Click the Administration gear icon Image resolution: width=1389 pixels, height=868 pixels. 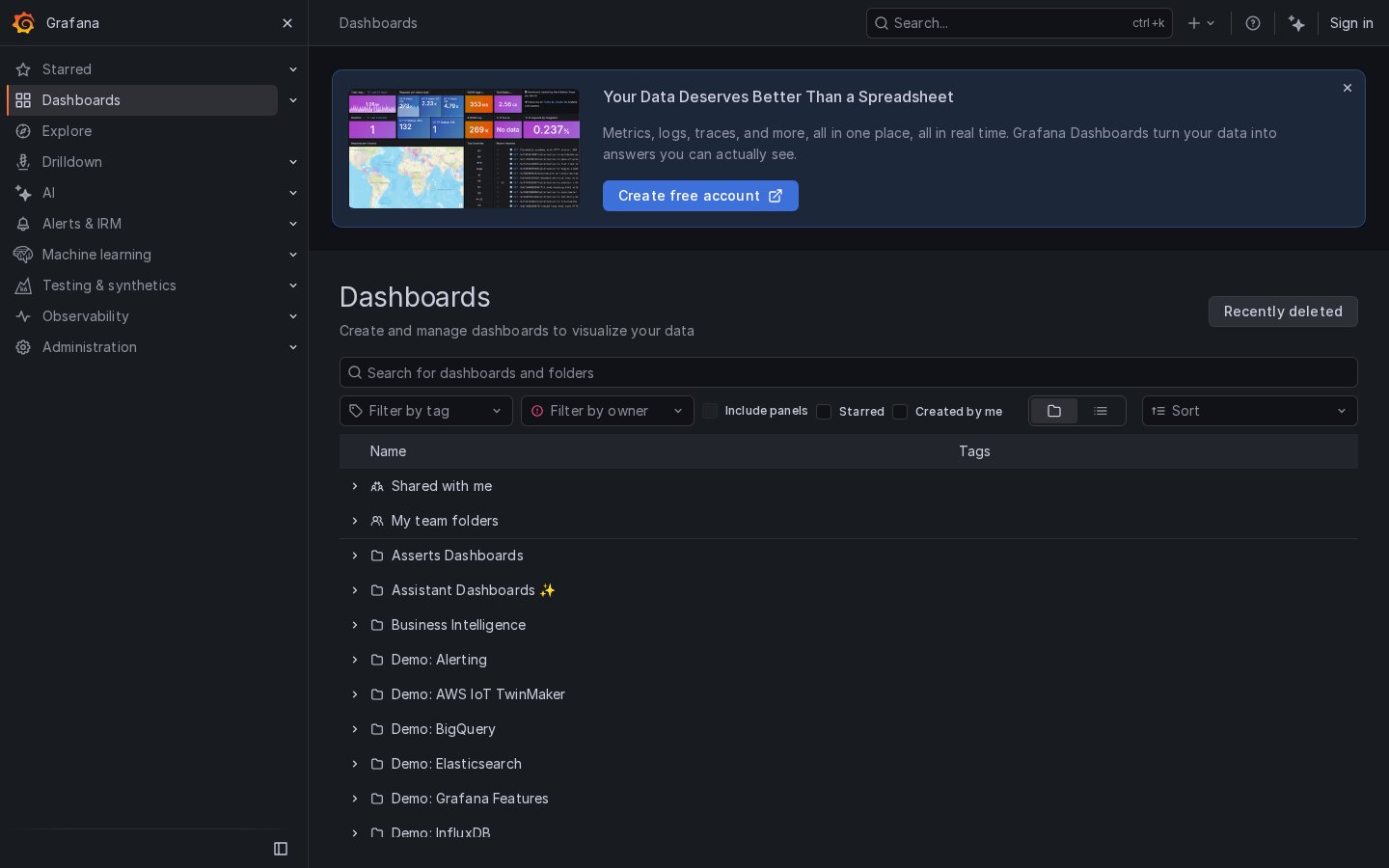click(x=23, y=347)
